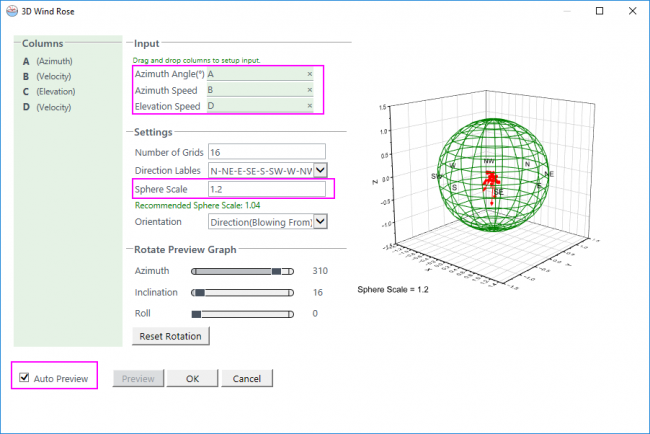Clear the Azimuth Angle input with its x
The width and height of the screenshot is (650, 434).
[310, 74]
